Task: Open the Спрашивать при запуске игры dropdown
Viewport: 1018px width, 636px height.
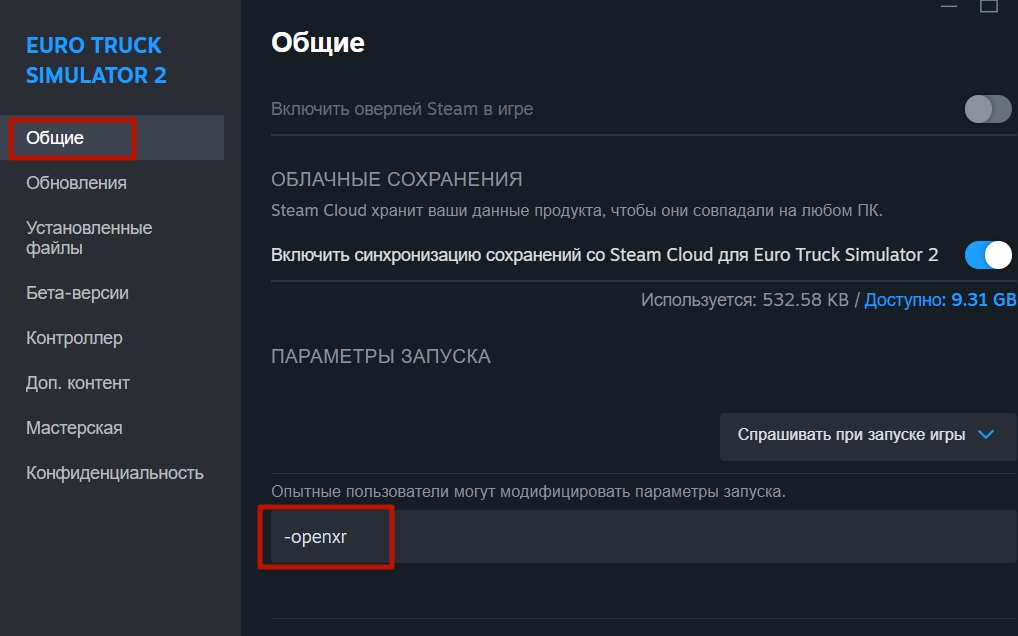Action: [x=868, y=437]
